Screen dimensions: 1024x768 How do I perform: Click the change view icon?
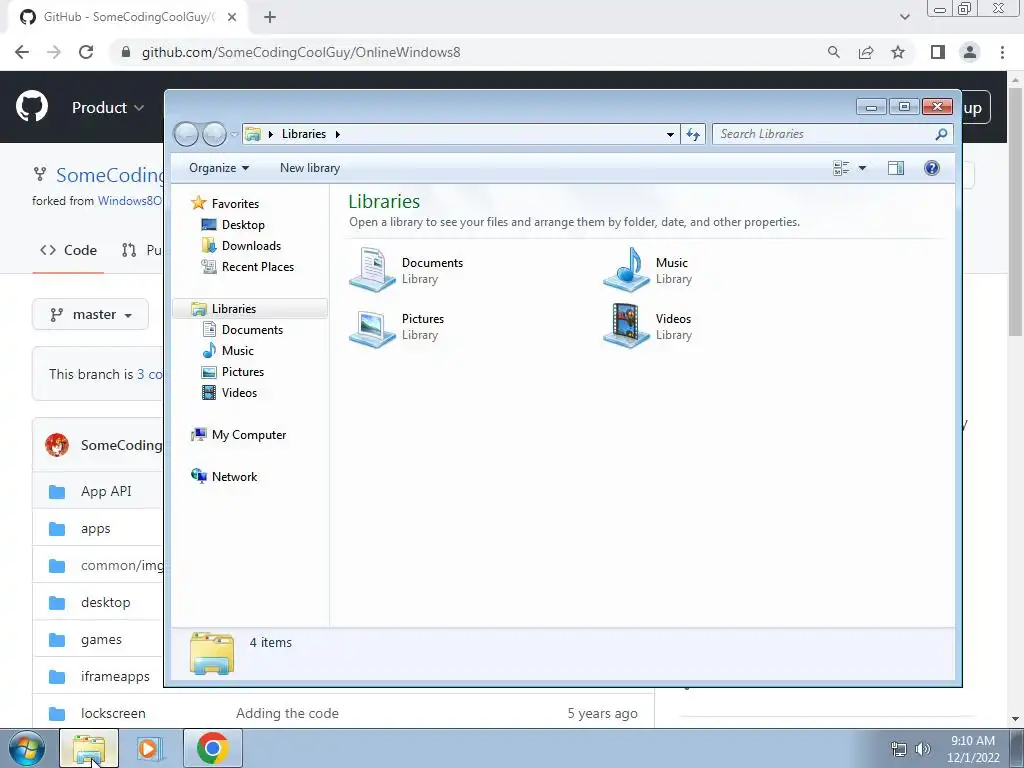pyautogui.click(x=841, y=168)
